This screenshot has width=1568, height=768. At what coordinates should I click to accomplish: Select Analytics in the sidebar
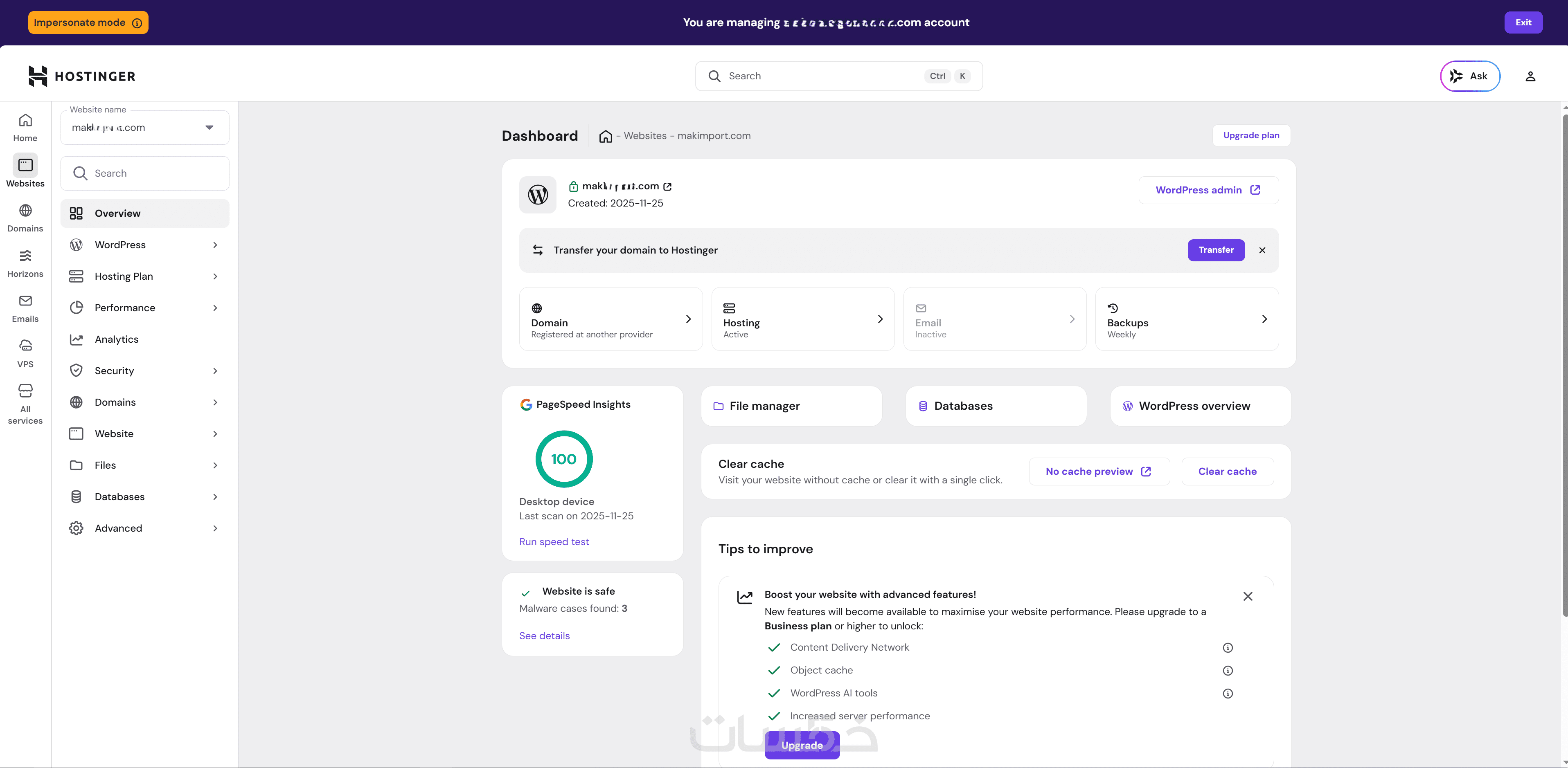[x=116, y=339]
